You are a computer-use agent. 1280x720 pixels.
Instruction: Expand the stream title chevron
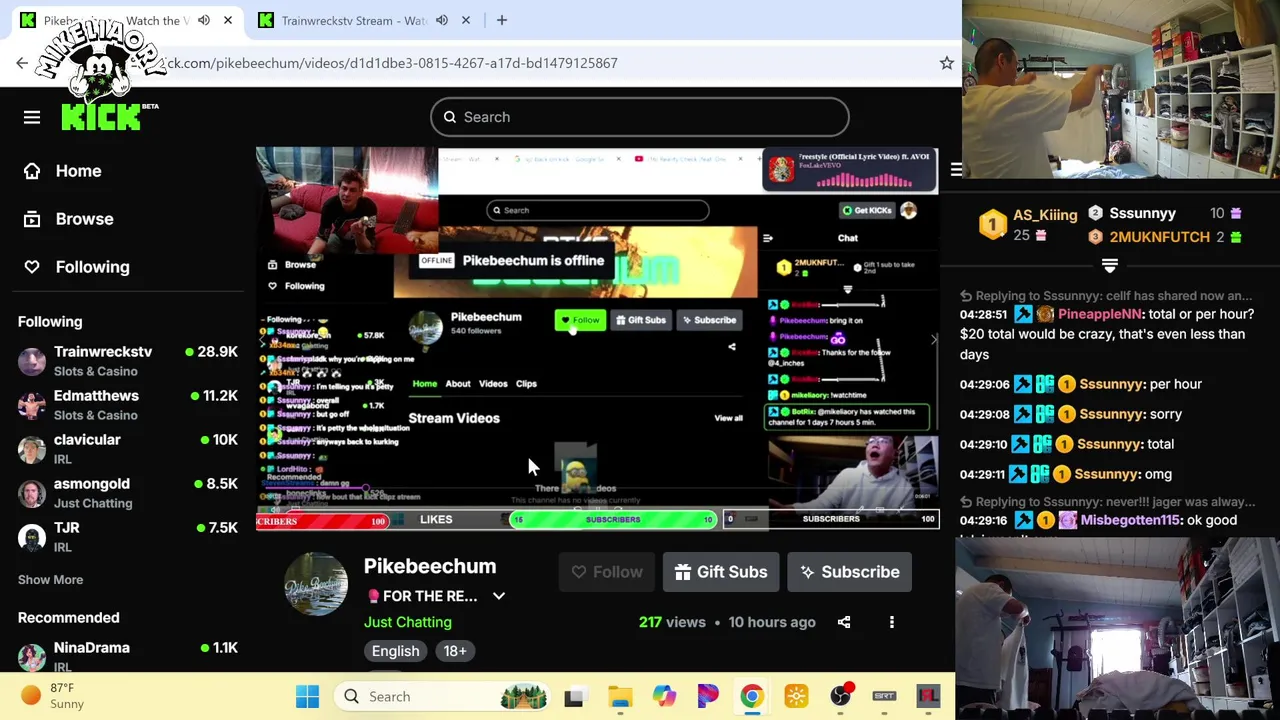coord(499,596)
